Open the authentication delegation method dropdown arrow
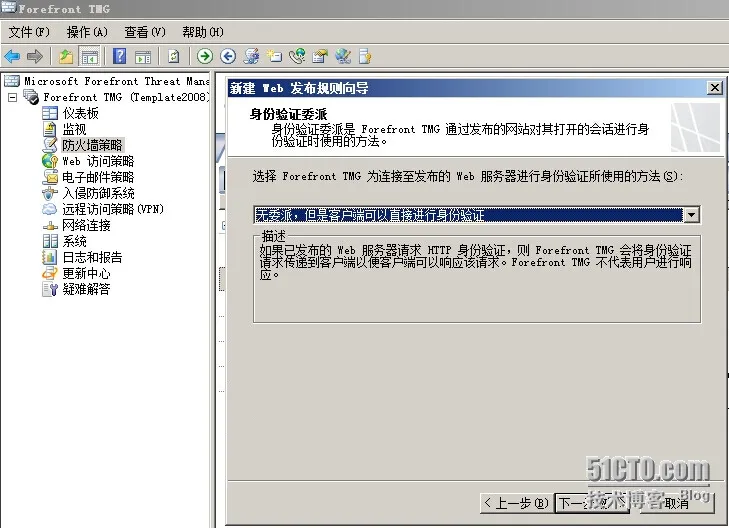This screenshot has width=729, height=528. click(691, 215)
